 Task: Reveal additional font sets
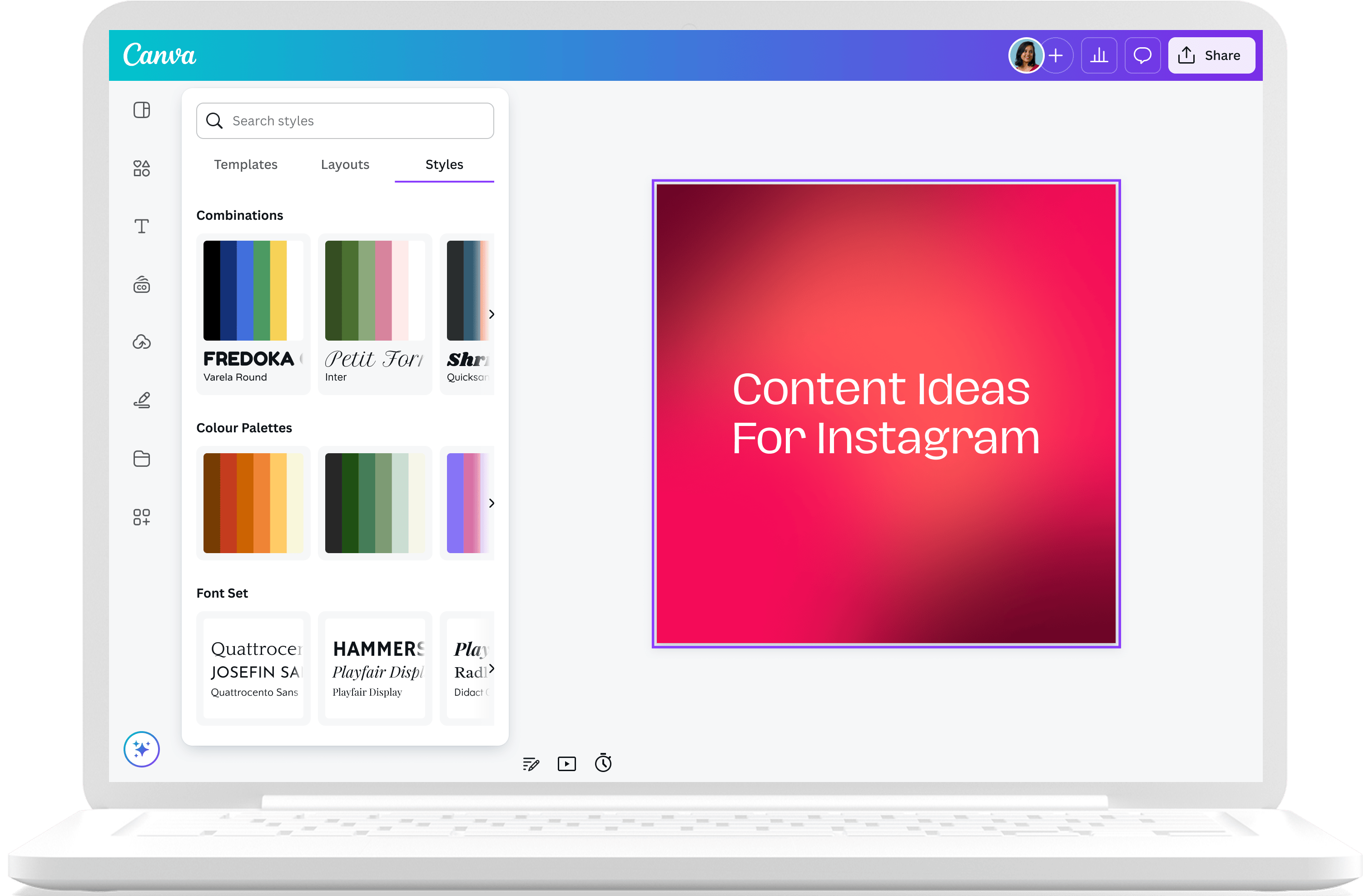(492, 668)
